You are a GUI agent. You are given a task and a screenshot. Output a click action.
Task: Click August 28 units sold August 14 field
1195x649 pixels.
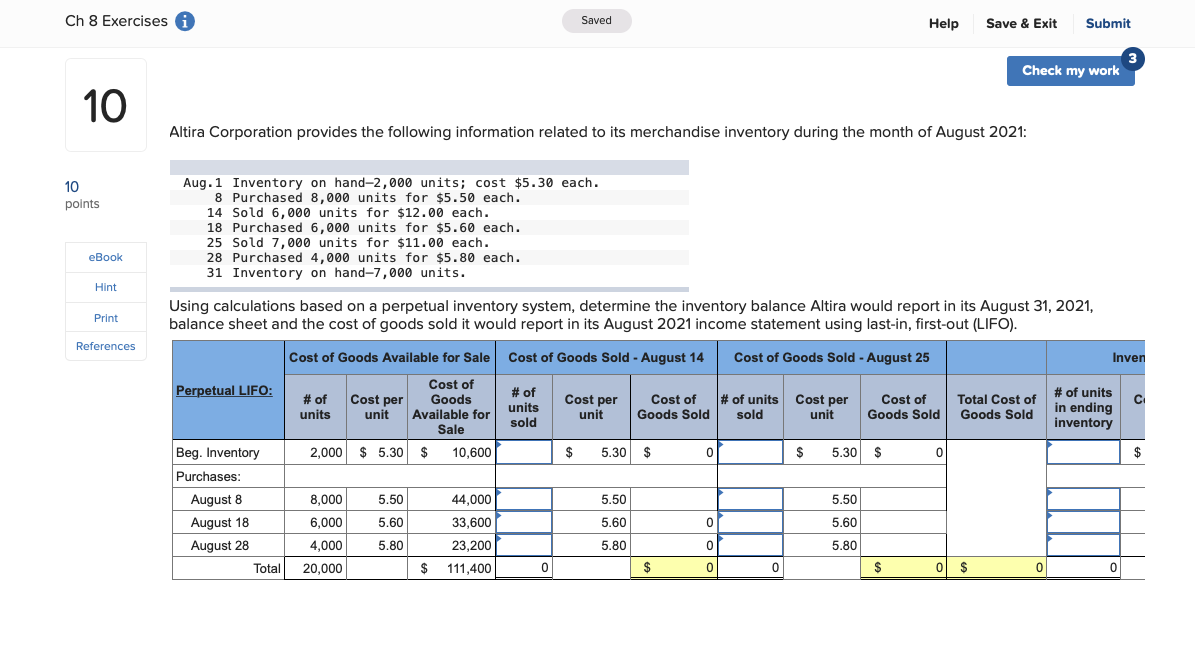point(524,545)
